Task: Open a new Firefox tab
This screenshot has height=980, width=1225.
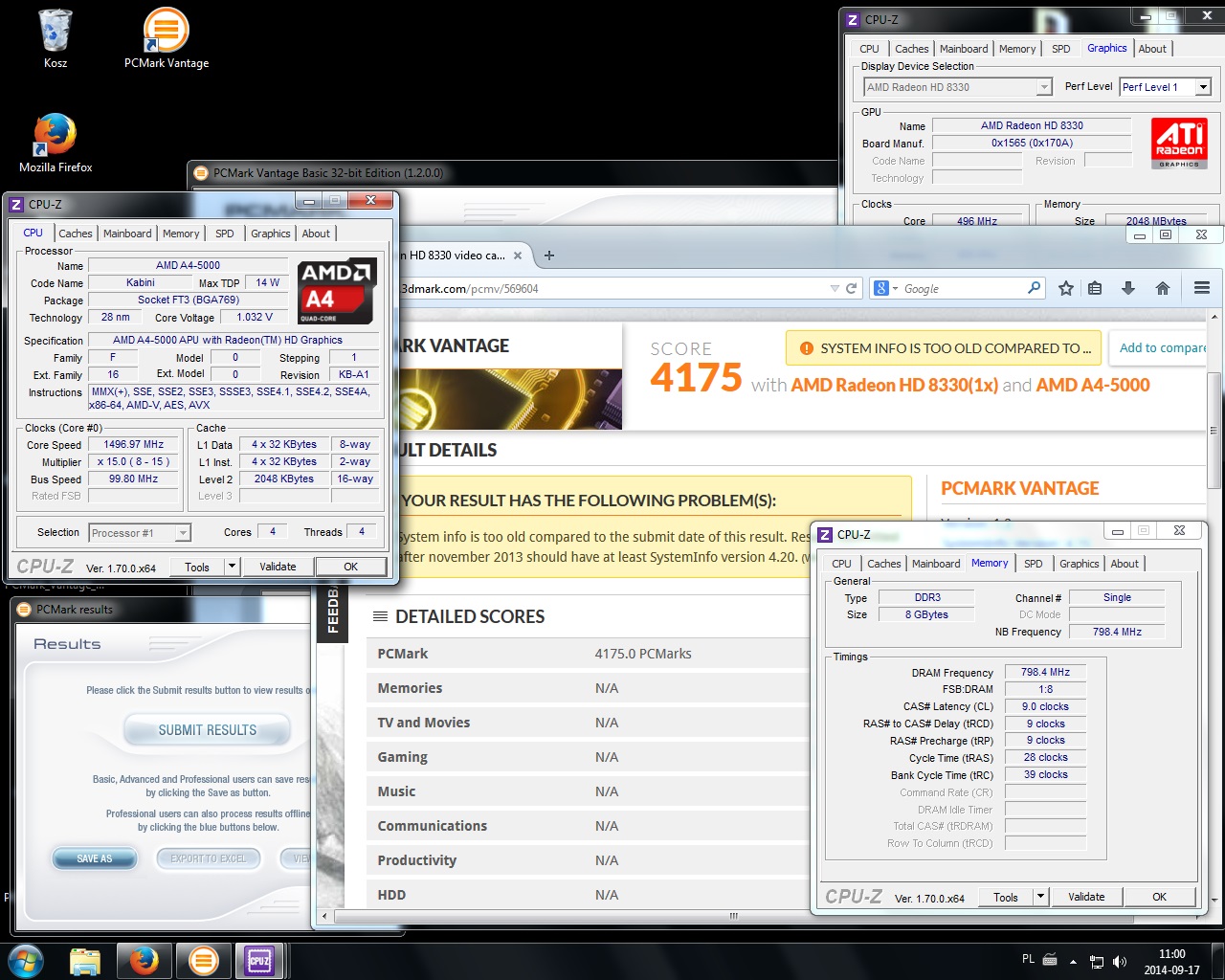Action: point(549,256)
